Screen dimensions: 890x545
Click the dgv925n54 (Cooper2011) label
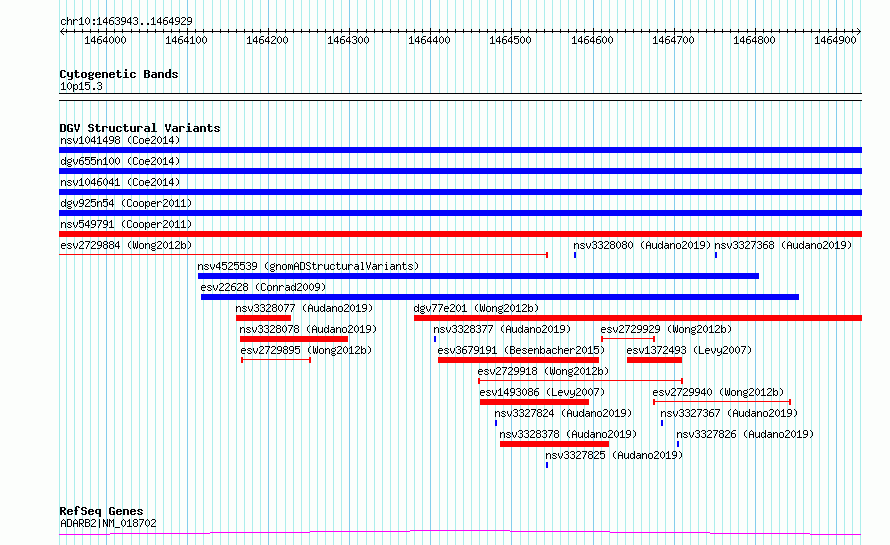tap(126, 203)
